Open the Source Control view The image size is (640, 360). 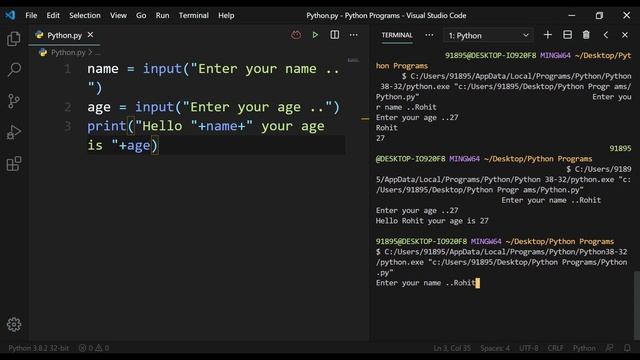[14, 101]
